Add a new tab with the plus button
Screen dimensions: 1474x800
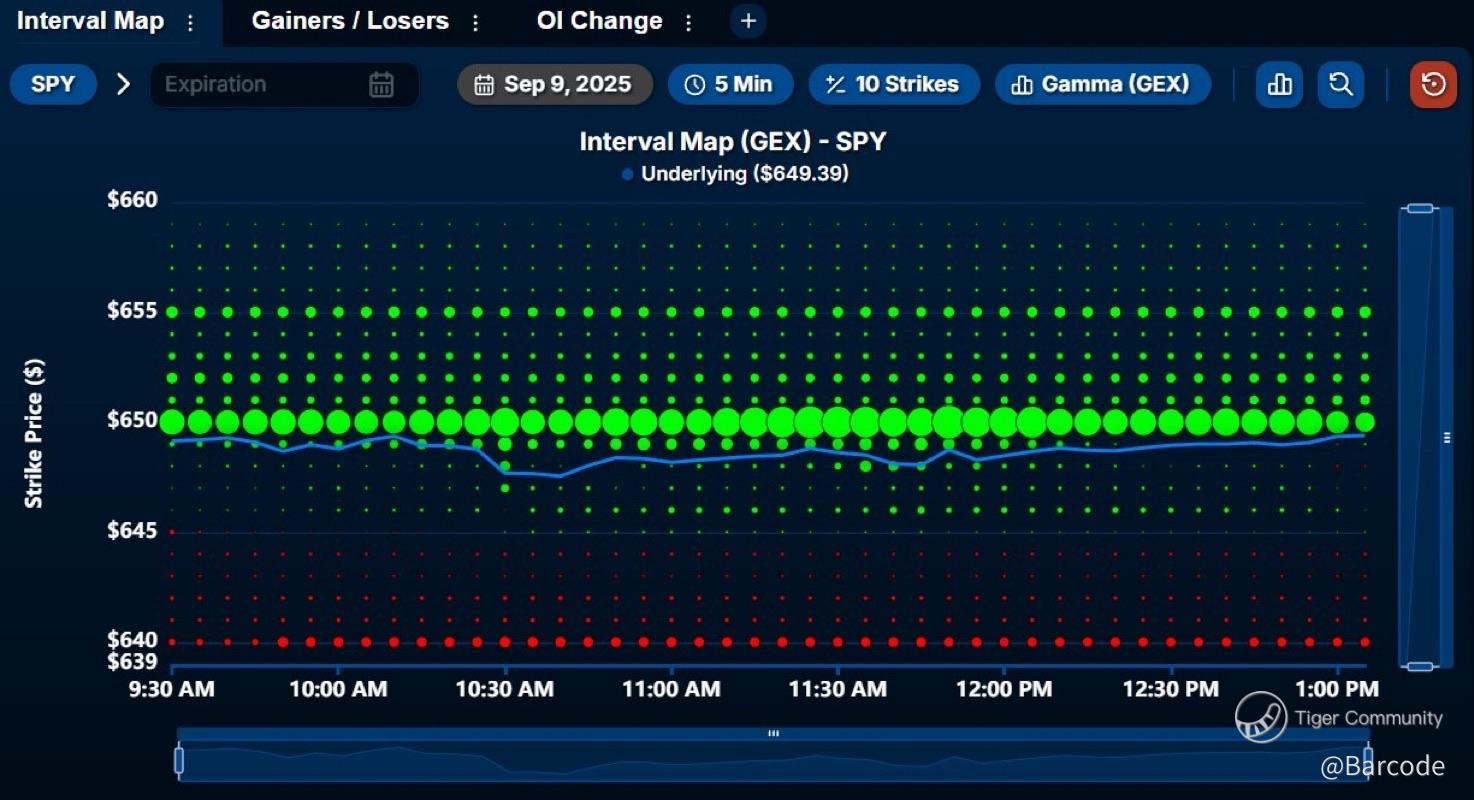[x=748, y=21]
